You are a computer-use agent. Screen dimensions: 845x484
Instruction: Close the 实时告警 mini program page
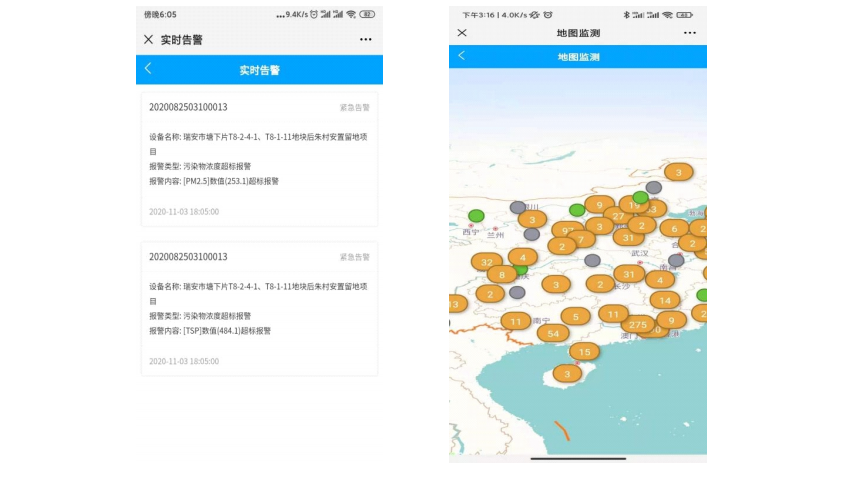pos(148,39)
